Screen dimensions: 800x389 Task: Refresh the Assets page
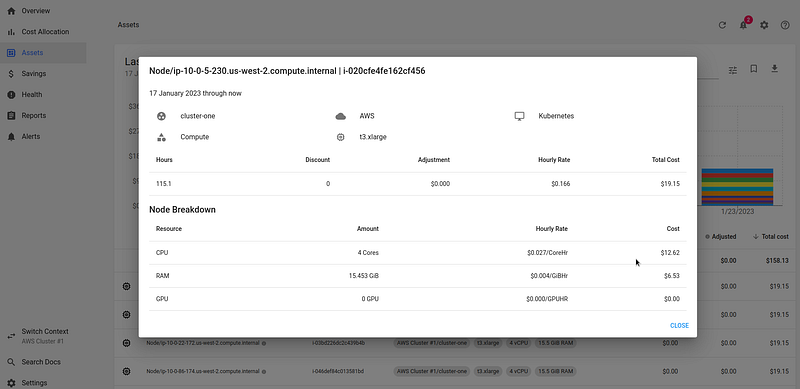click(722, 25)
